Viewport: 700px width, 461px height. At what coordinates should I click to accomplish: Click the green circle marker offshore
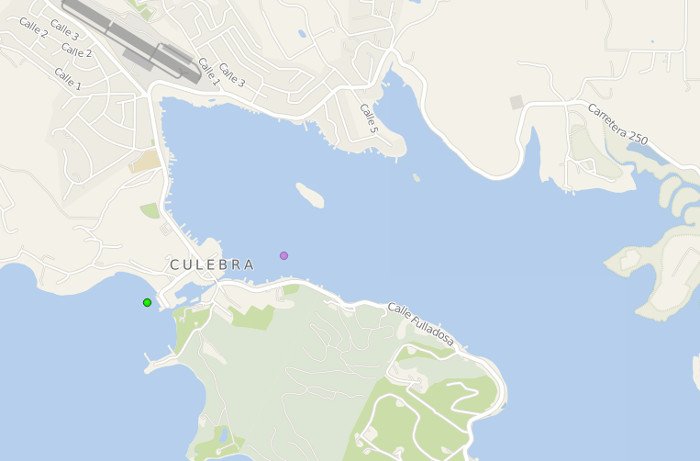tap(147, 303)
